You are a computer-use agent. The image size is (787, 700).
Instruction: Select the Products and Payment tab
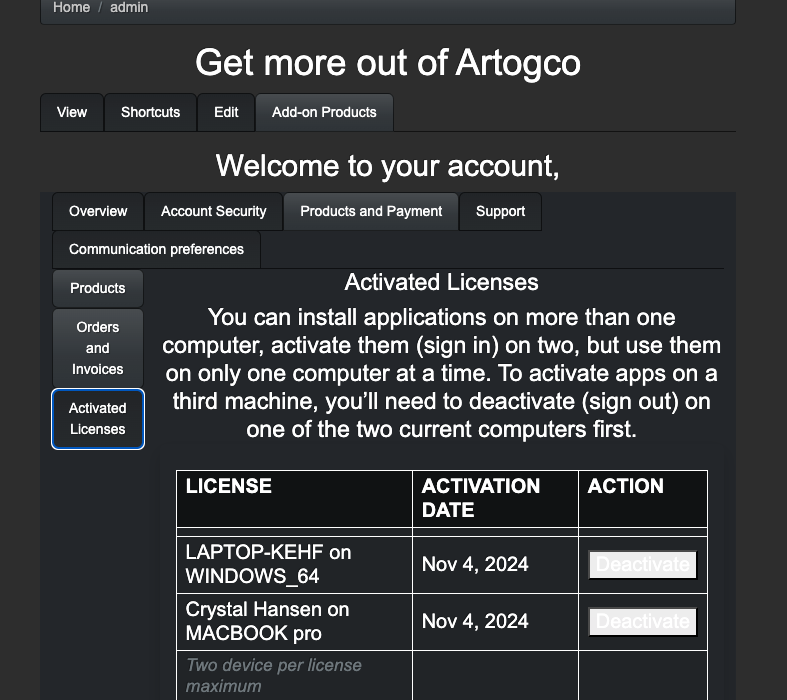[x=371, y=211]
